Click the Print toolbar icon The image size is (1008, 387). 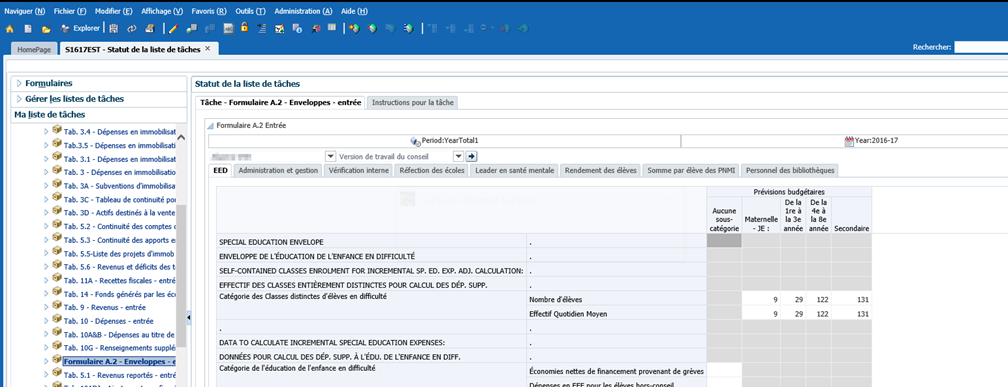tap(150, 29)
